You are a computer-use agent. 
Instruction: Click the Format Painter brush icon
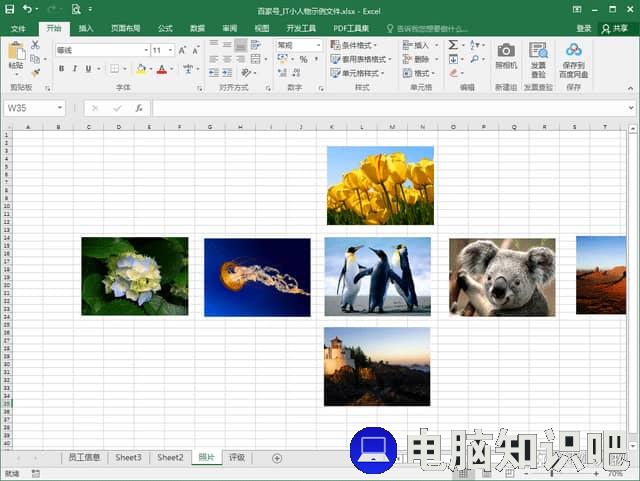click(35, 73)
